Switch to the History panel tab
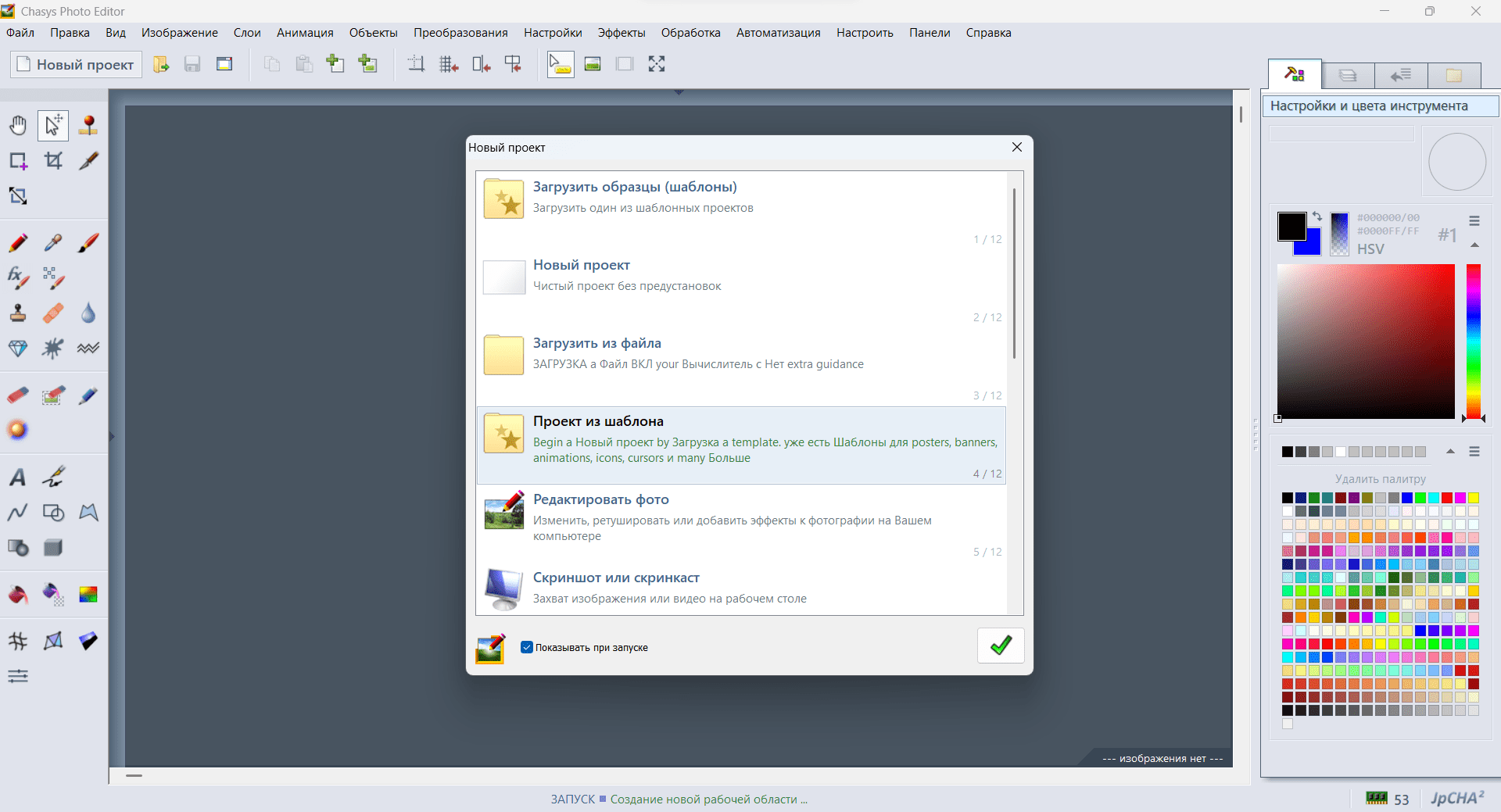This screenshot has height=812, width=1501. 1401,75
